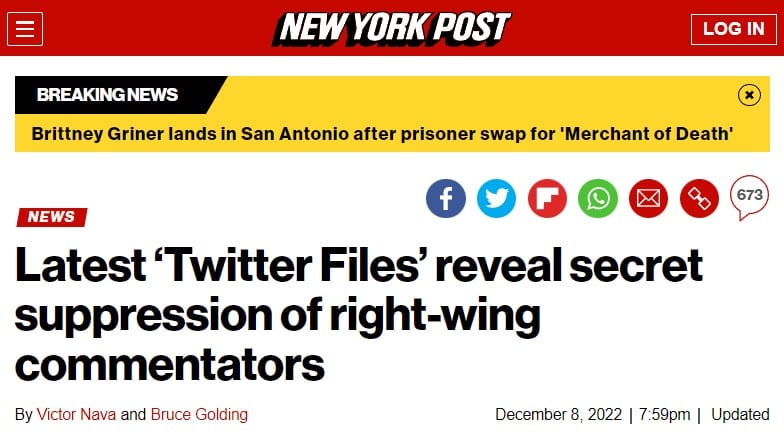Click the December 8, 2022 publish date

[559, 414]
